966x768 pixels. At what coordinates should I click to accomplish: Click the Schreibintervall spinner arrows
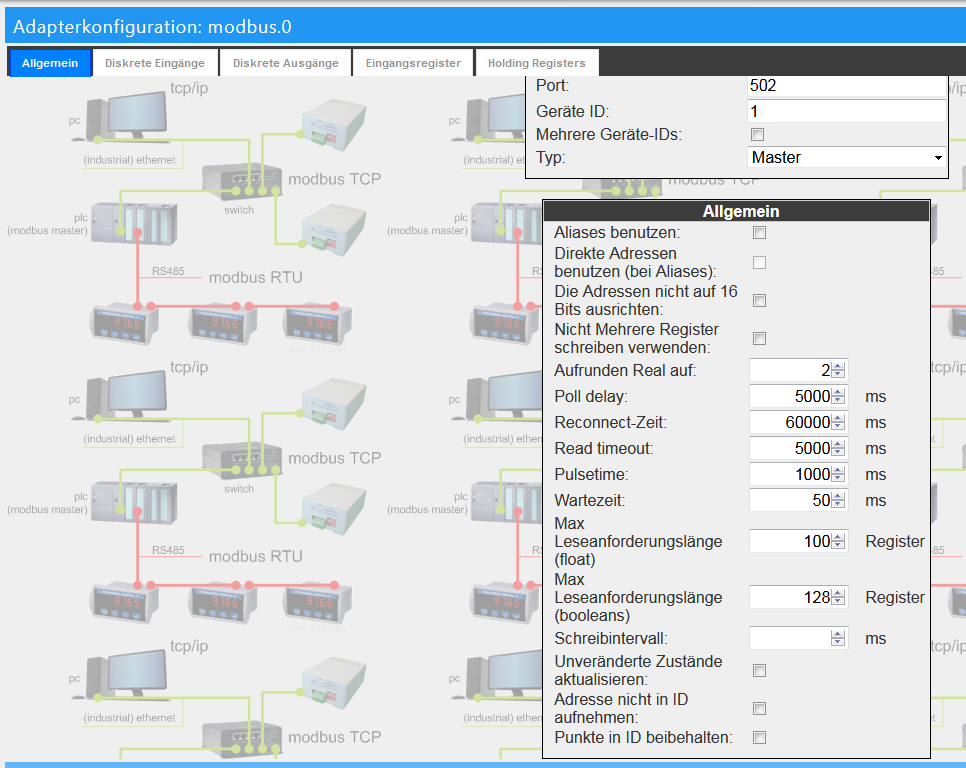click(838, 639)
